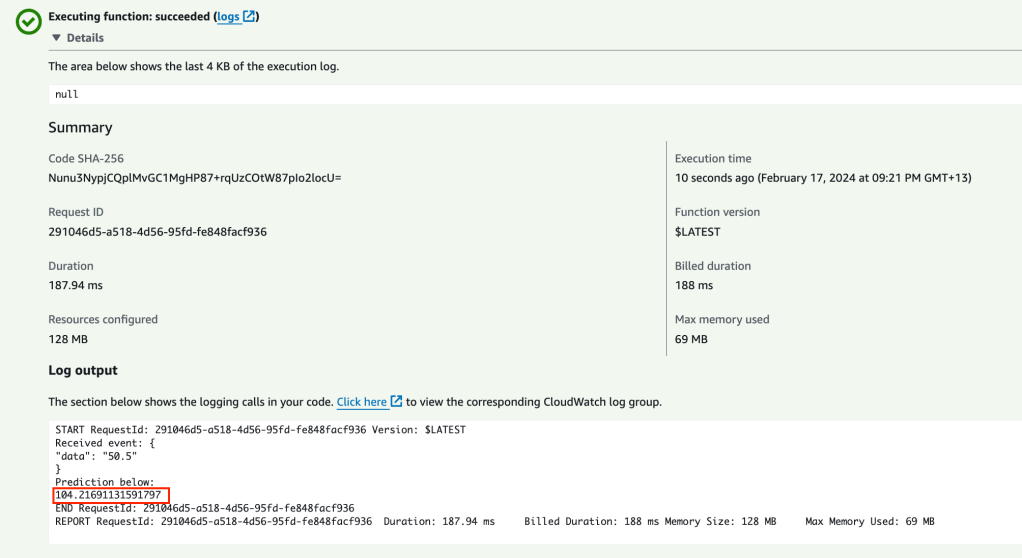Click the "data": "50.5" log line
Viewport: 1022px width, 558px height.
96,456
